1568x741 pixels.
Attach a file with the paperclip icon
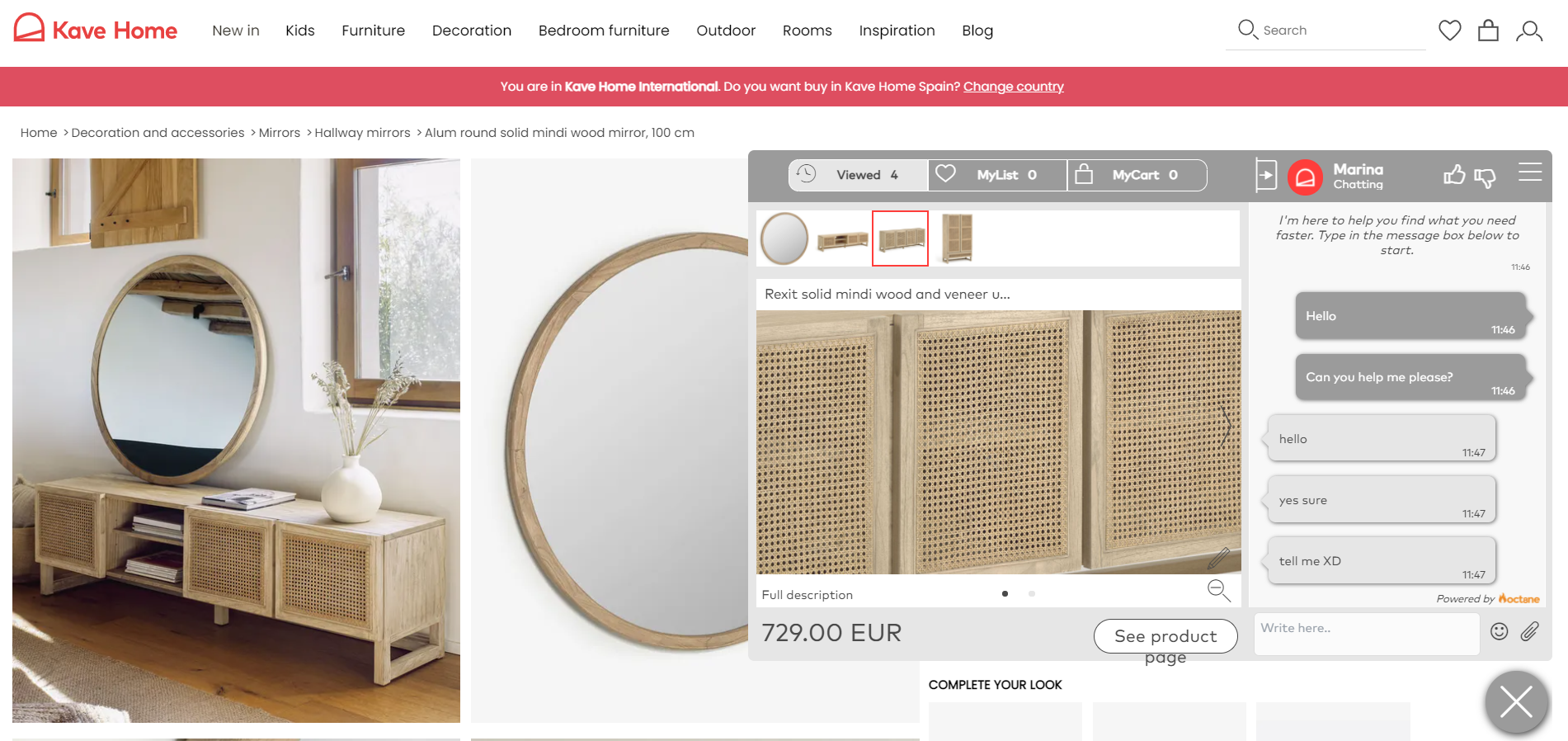coord(1530,631)
